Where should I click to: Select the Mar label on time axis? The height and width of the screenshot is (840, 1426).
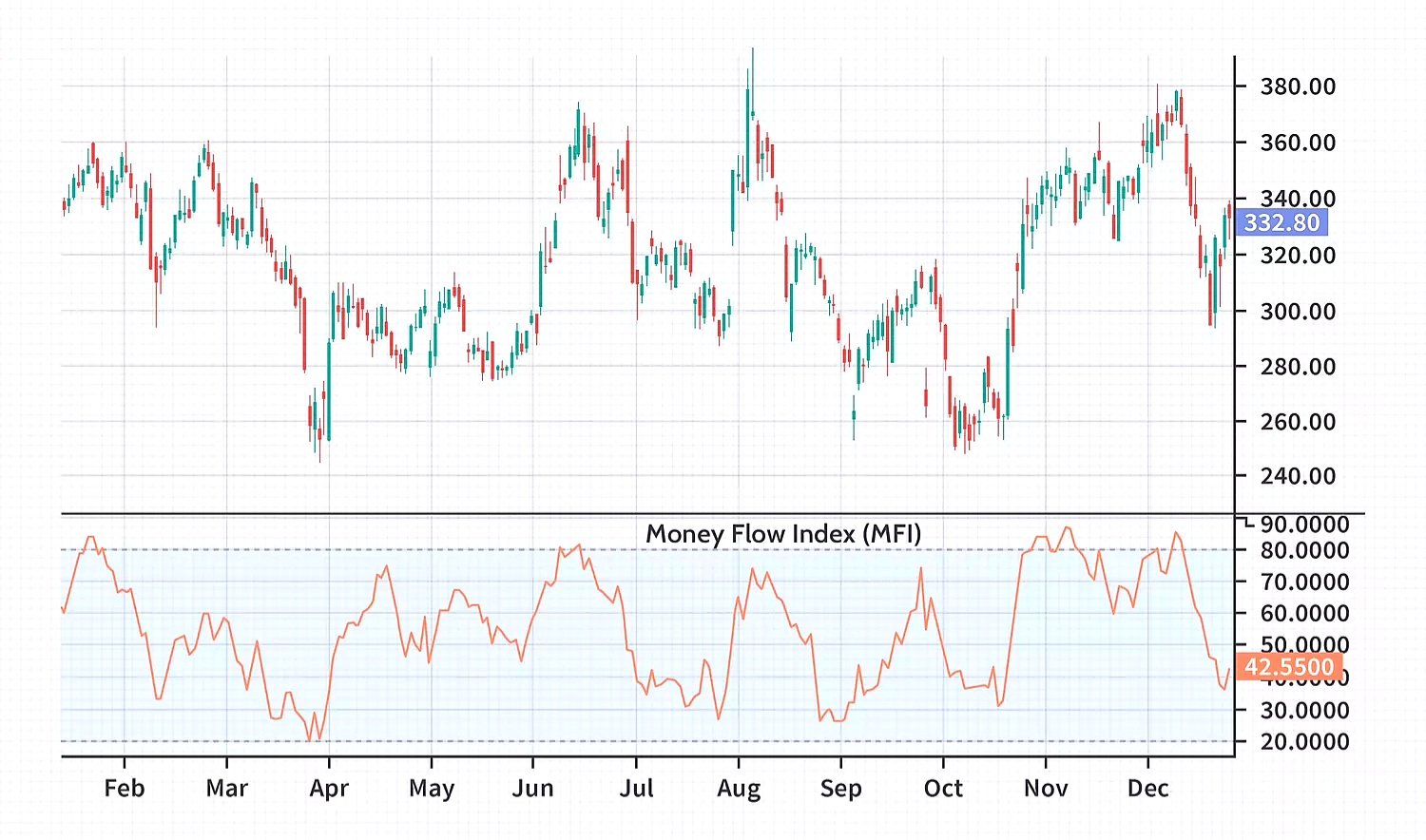tap(226, 789)
